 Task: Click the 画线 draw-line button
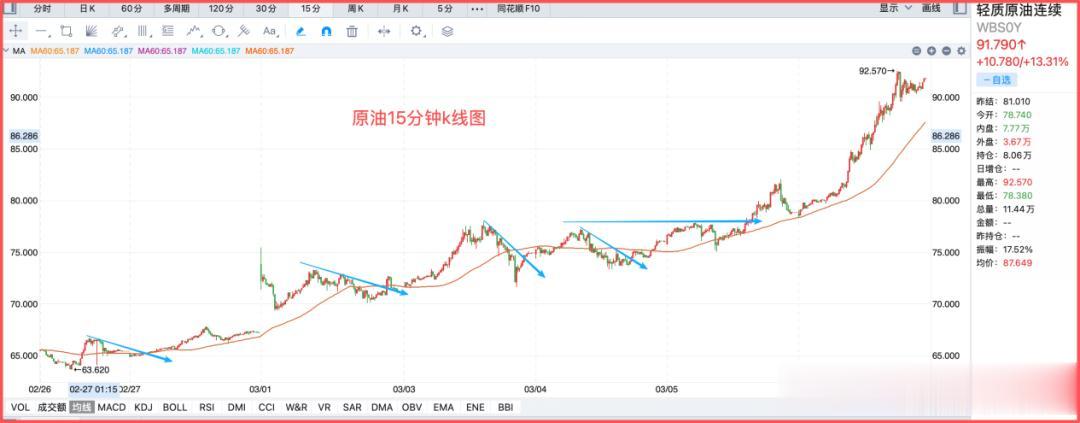[x=931, y=8]
